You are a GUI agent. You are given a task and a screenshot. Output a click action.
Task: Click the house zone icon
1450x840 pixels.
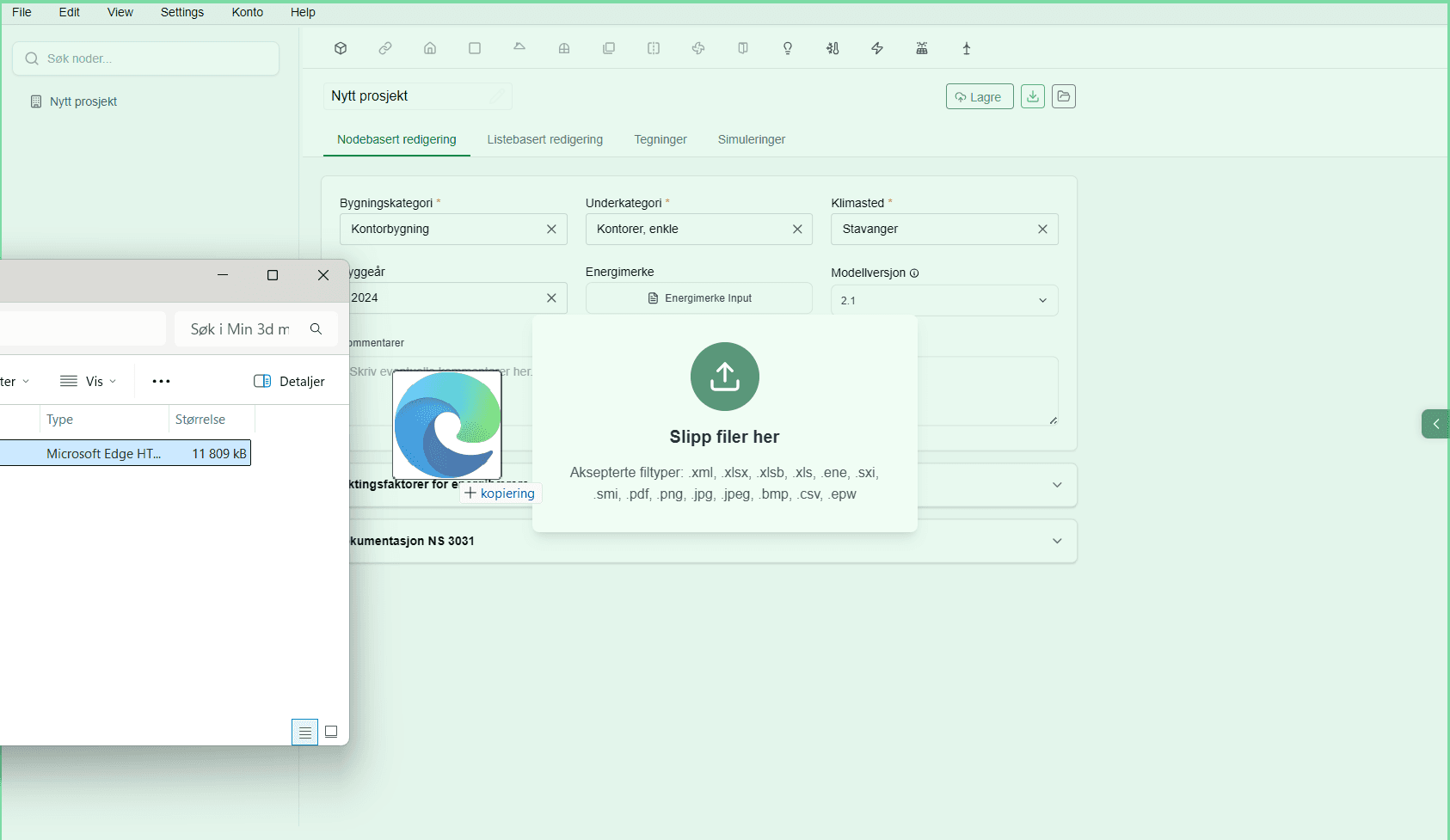coord(430,48)
